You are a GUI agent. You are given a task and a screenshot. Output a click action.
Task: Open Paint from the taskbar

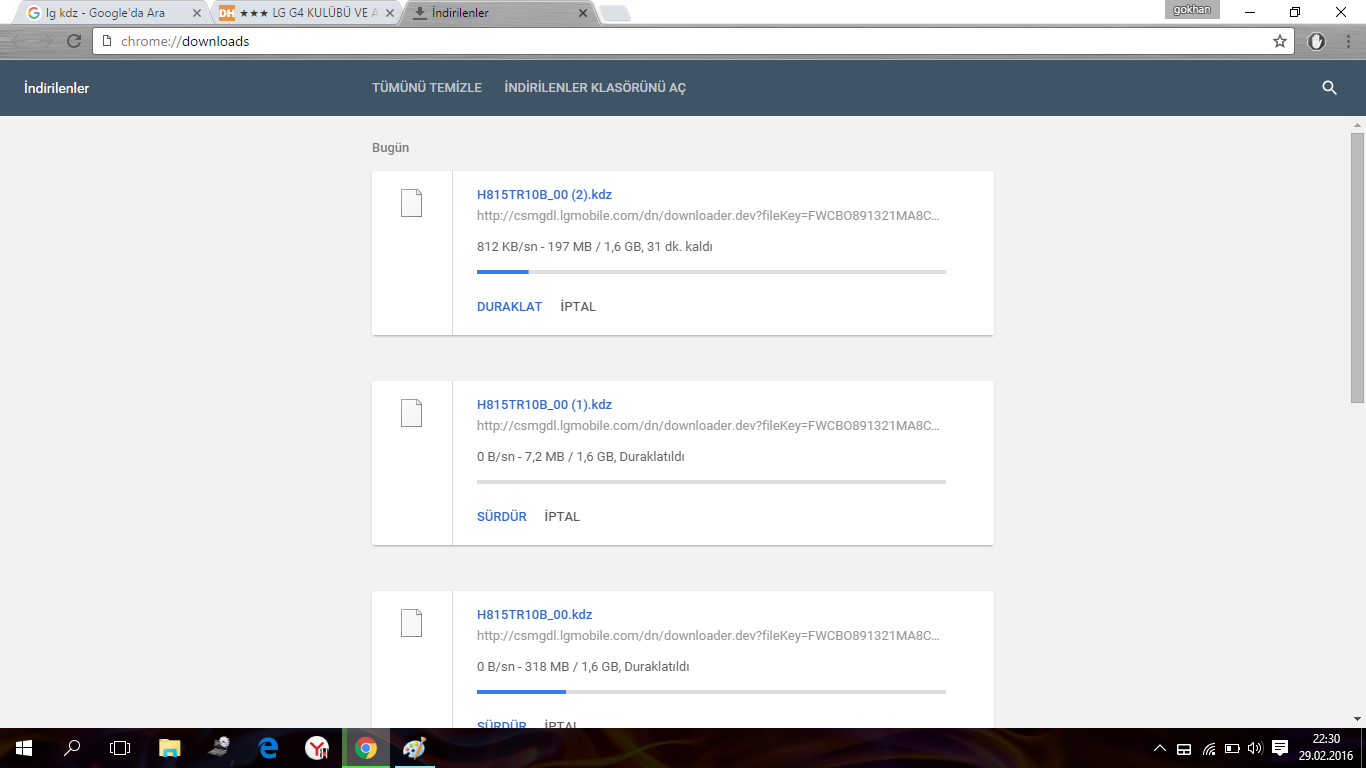coord(414,748)
